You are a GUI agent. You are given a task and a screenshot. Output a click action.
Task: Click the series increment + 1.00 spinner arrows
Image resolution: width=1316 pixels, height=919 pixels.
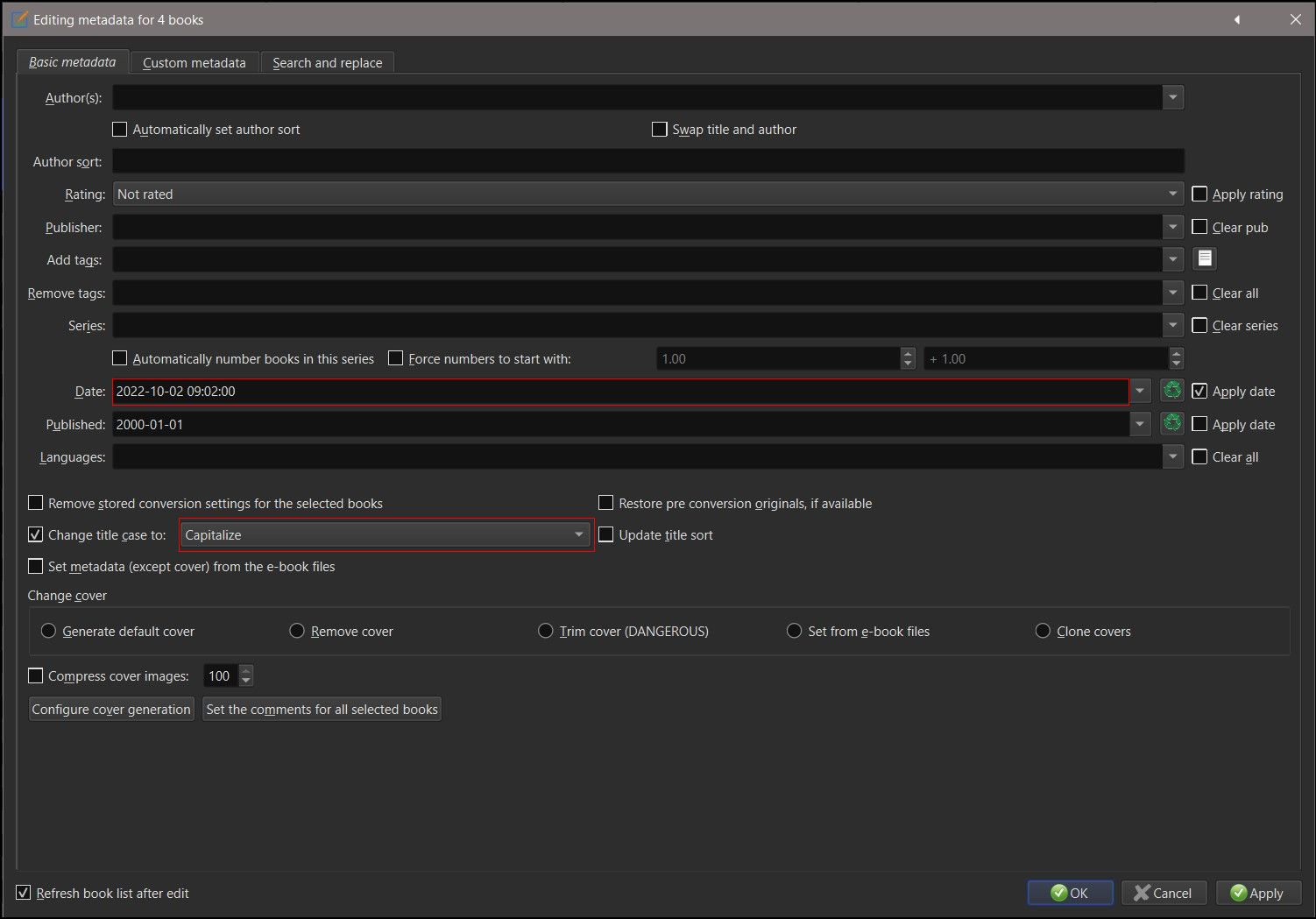pos(1177,358)
